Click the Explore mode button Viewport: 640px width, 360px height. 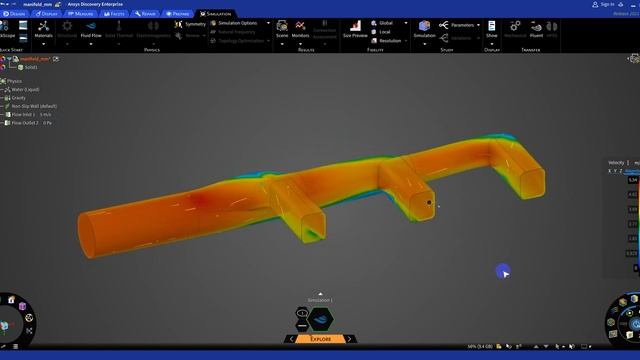pos(320,339)
